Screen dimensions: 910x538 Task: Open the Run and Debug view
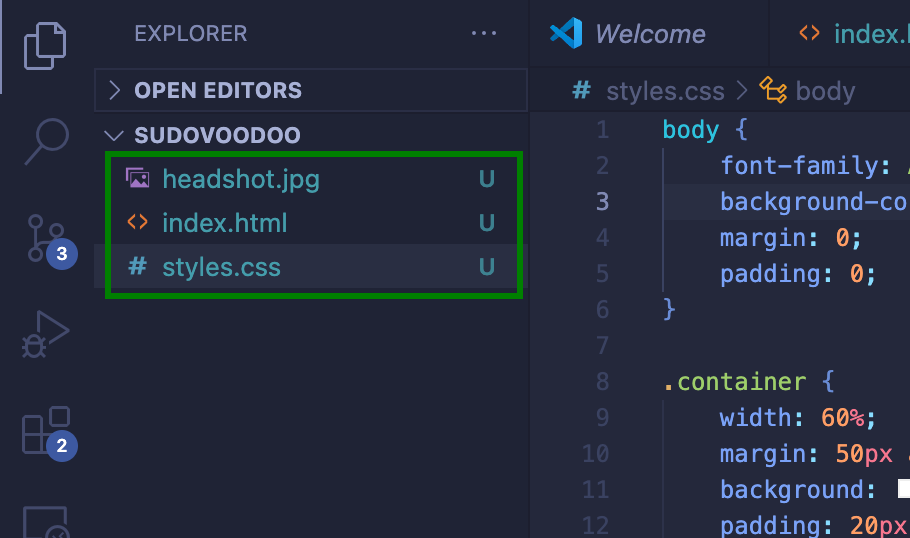tap(45, 334)
